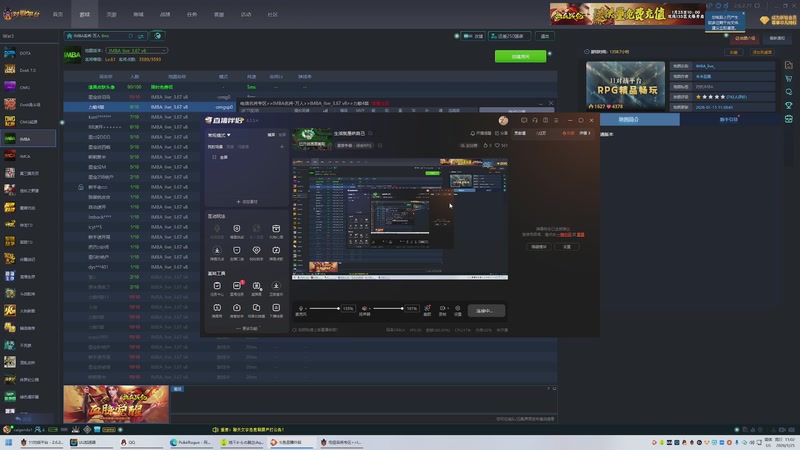Open the trophy icon on the right edge
This screenshot has height=450, width=800.
789,106
